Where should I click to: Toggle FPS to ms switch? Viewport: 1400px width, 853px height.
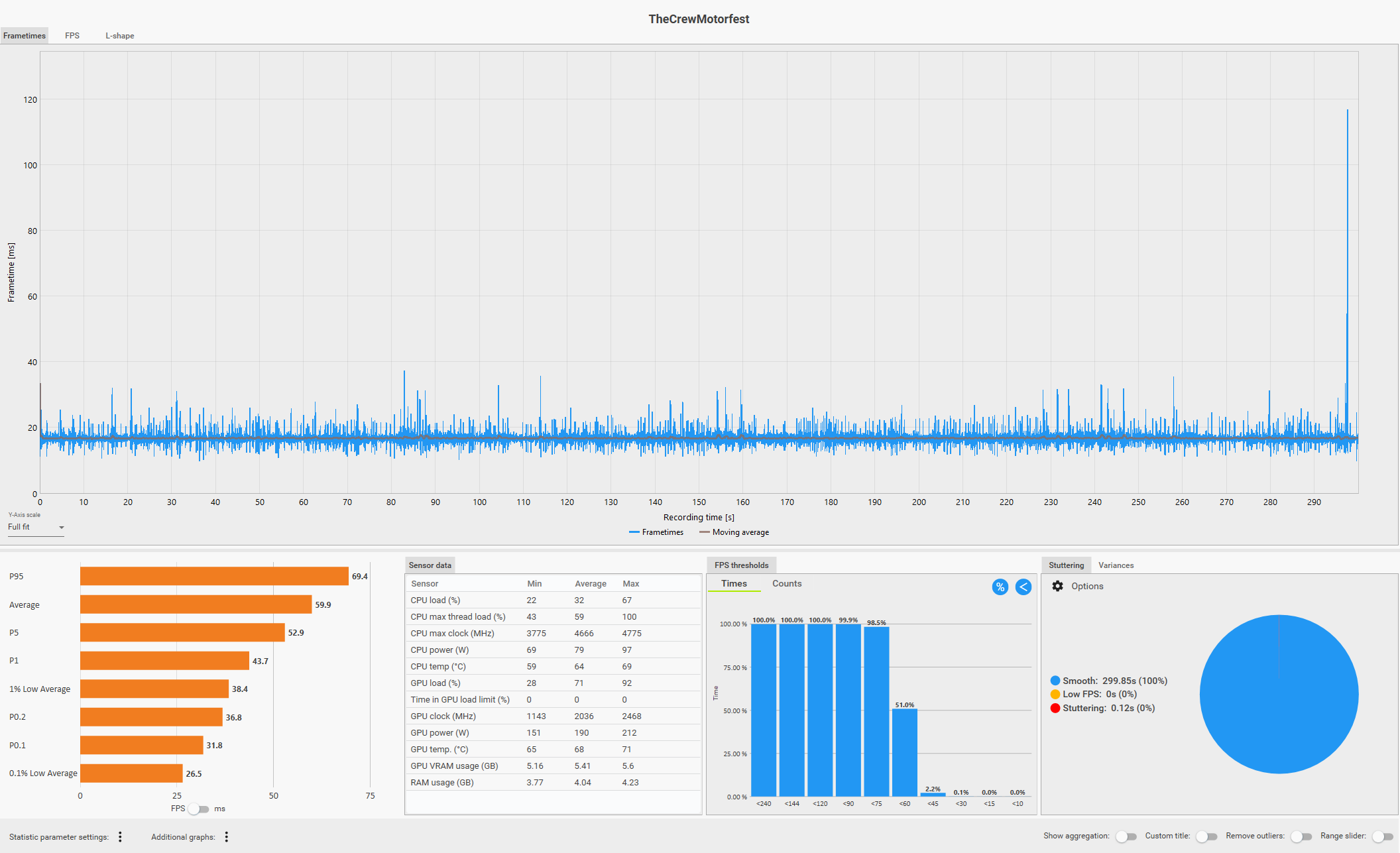click(x=198, y=809)
